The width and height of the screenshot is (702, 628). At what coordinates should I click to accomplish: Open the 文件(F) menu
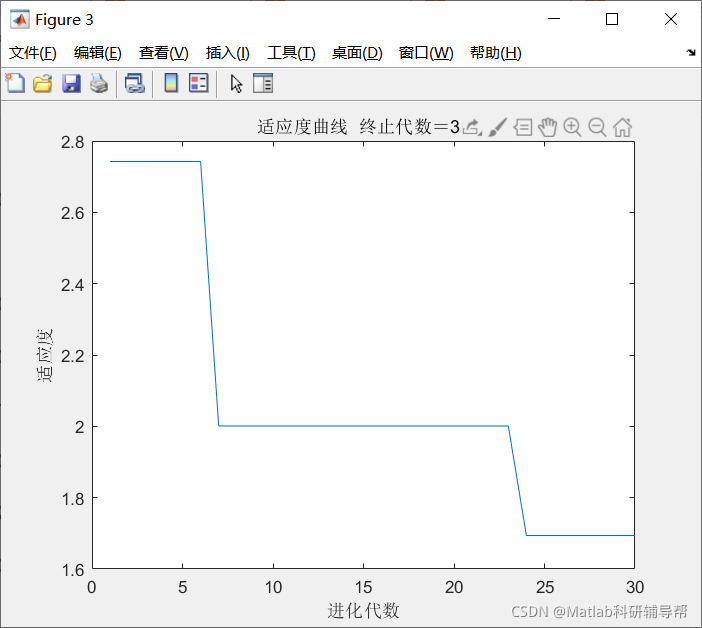click(33, 53)
